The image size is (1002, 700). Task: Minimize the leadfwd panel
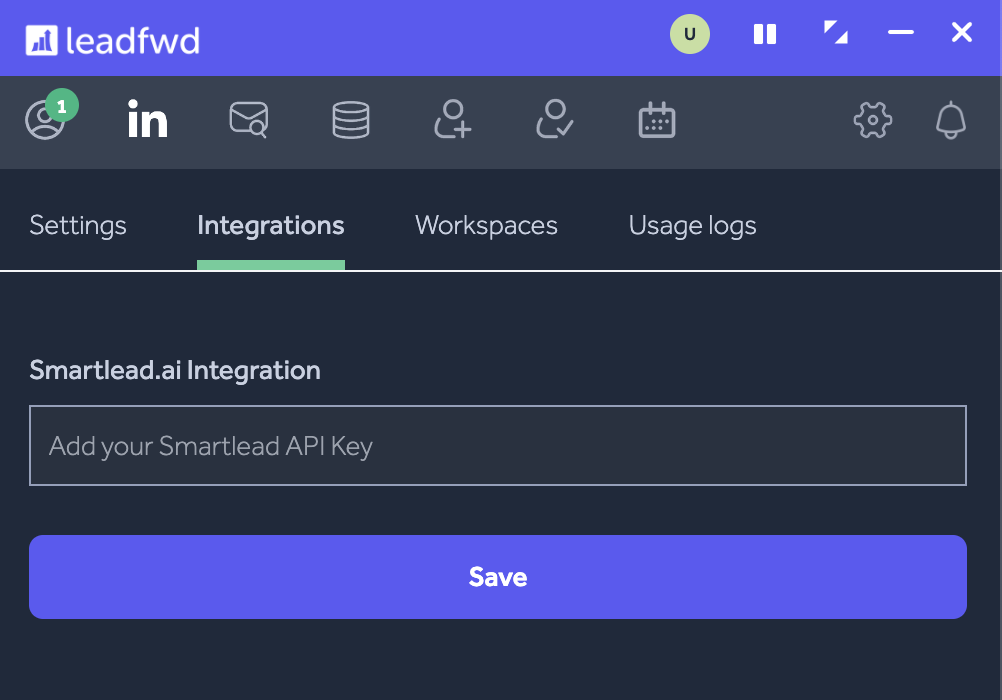(900, 32)
